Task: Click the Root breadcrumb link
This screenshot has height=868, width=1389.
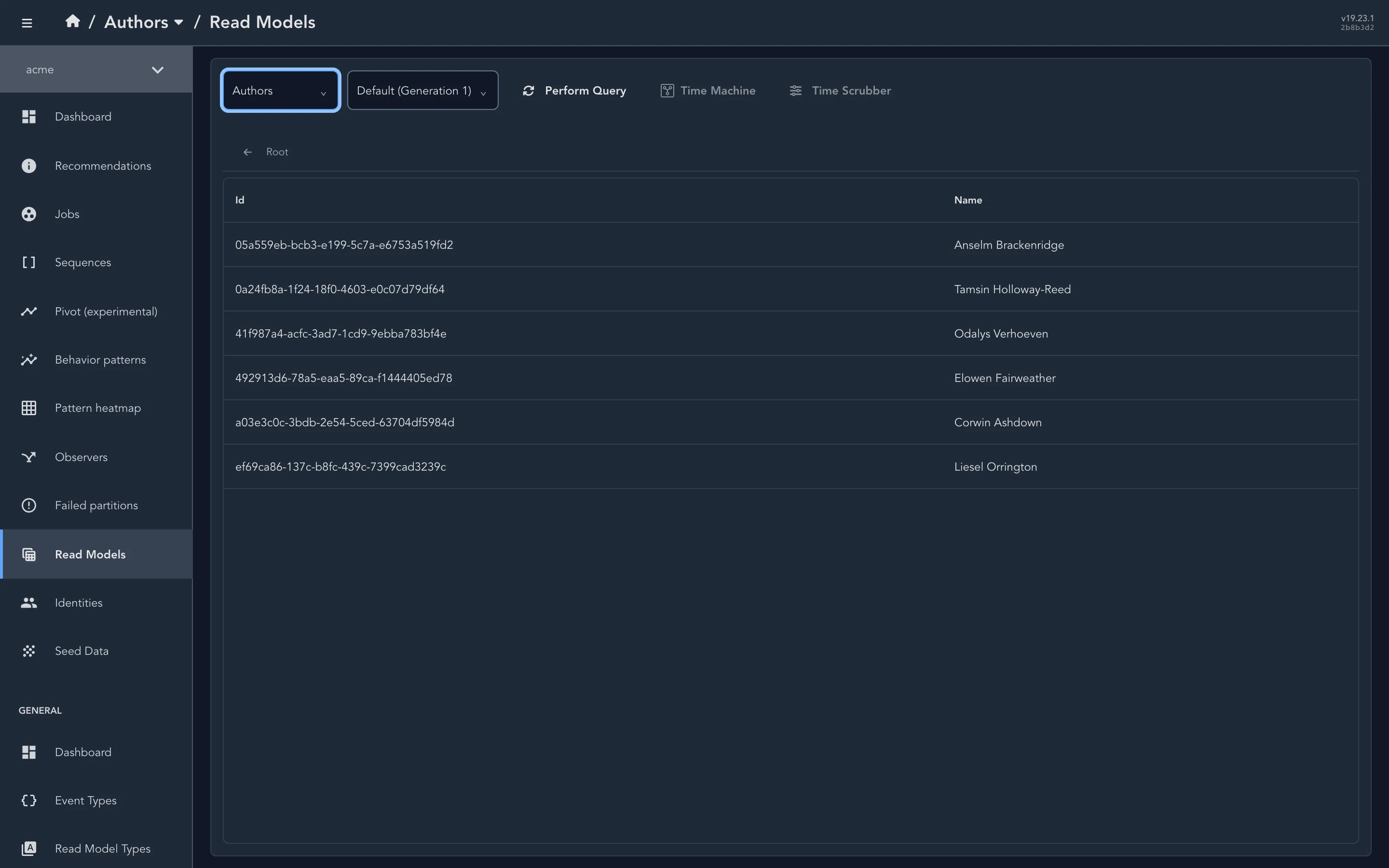Action: coord(277,152)
